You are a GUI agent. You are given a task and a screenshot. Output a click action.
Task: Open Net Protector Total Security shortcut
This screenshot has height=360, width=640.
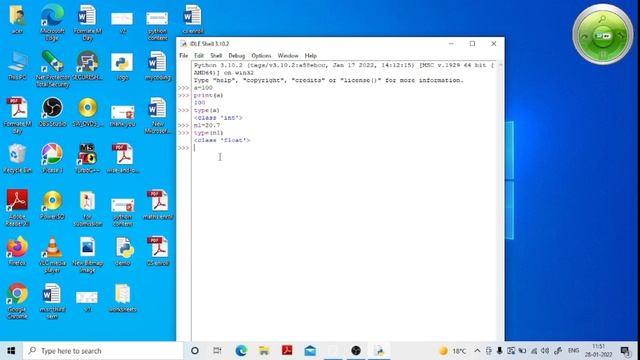(x=52, y=69)
